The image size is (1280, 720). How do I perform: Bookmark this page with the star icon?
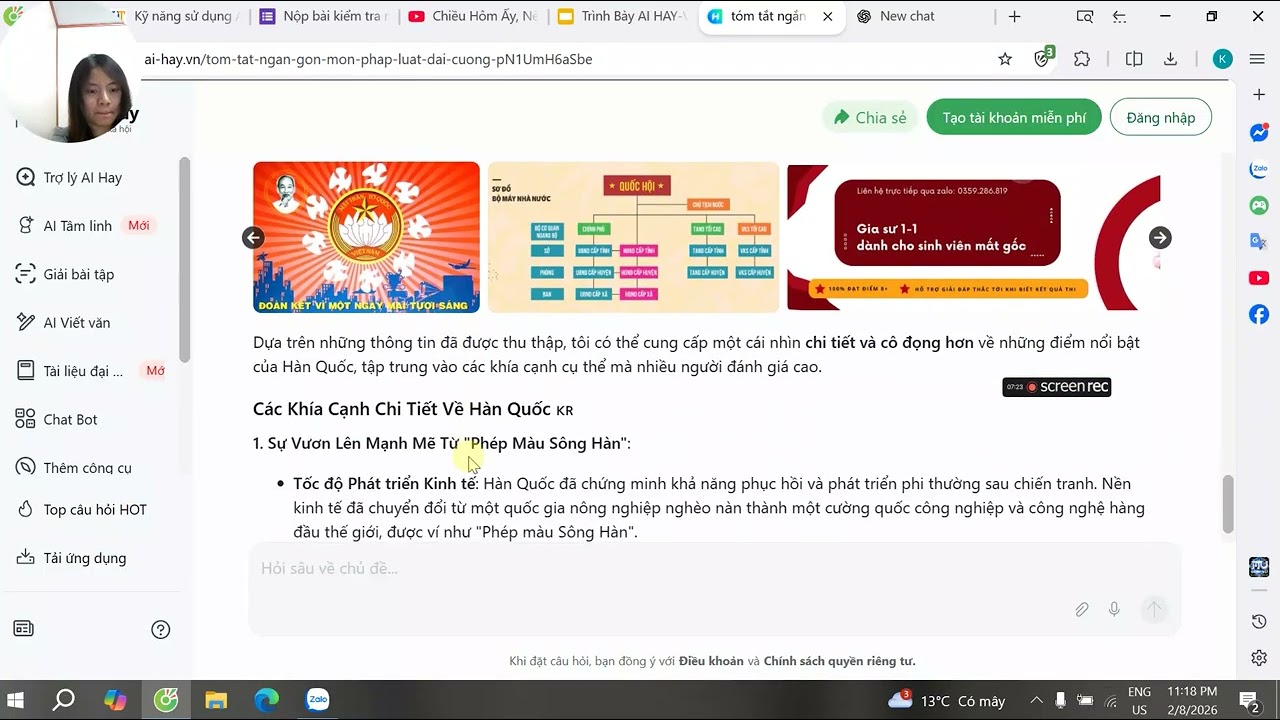tap(1005, 59)
